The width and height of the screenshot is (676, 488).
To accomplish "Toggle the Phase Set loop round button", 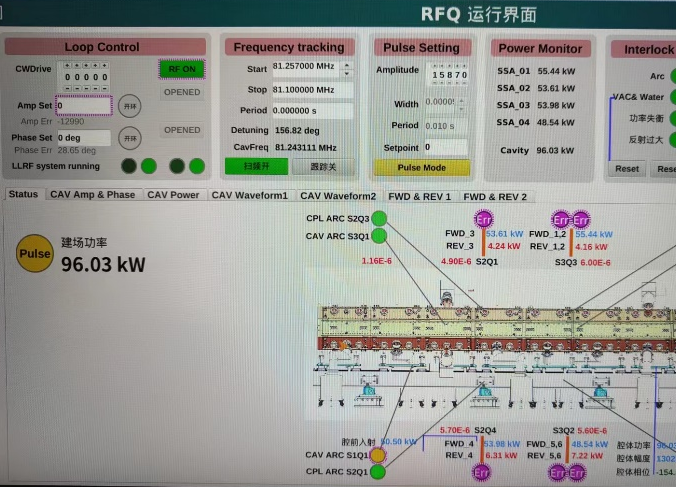I will click(x=130, y=139).
